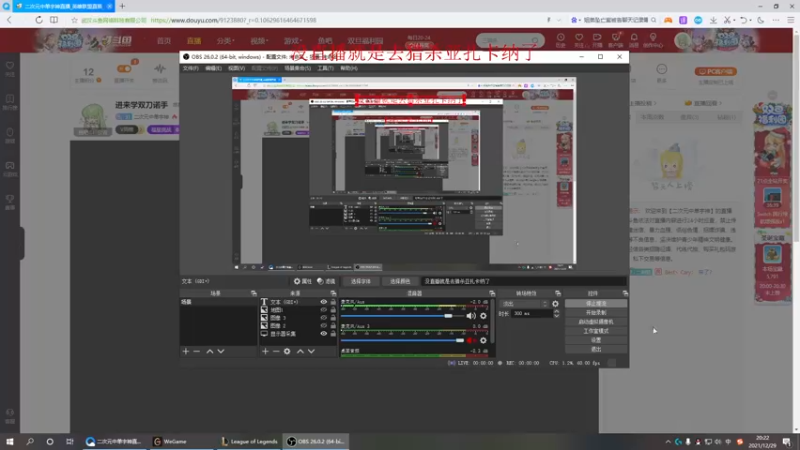Move source down in the sources list
Viewport: 800px width, 450px height.
pos(311,351)
